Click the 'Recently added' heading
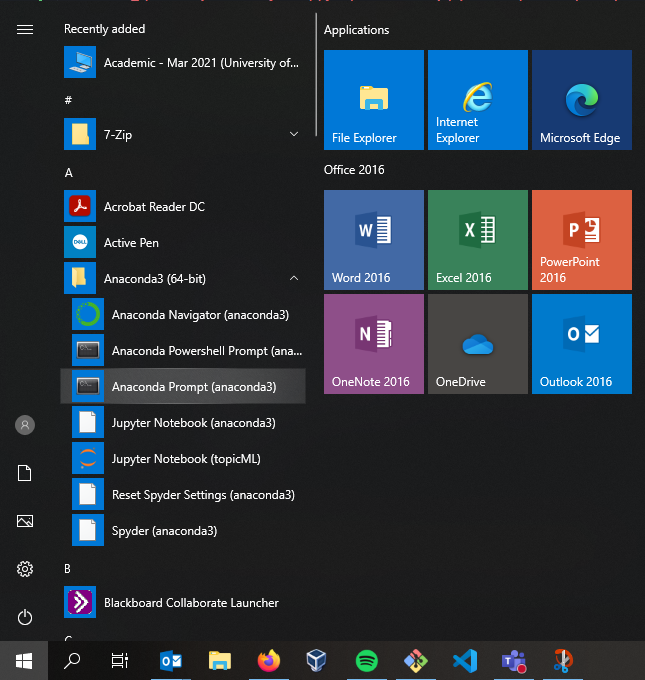This screenshot has width=645, height=680. point(105,29)
